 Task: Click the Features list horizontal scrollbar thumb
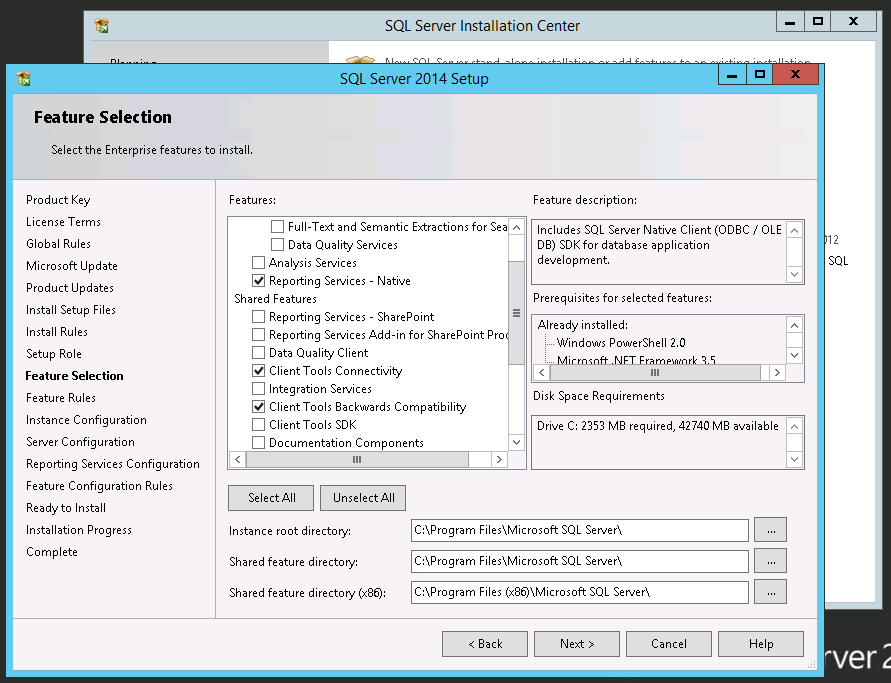(357, 459)
